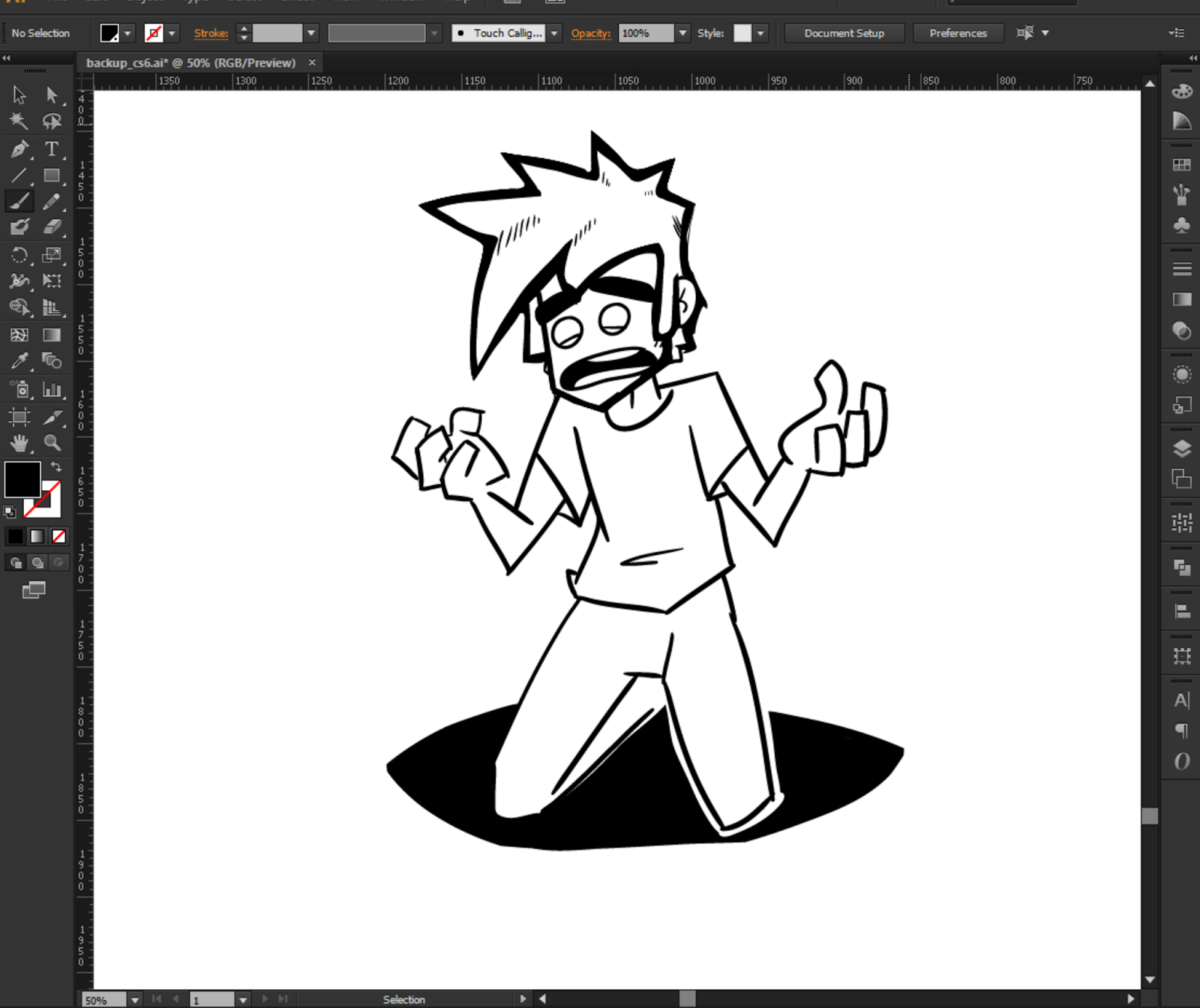Open Document Setup
The height and width of the screenshot is (1008, 1200).
click(844, 33)
